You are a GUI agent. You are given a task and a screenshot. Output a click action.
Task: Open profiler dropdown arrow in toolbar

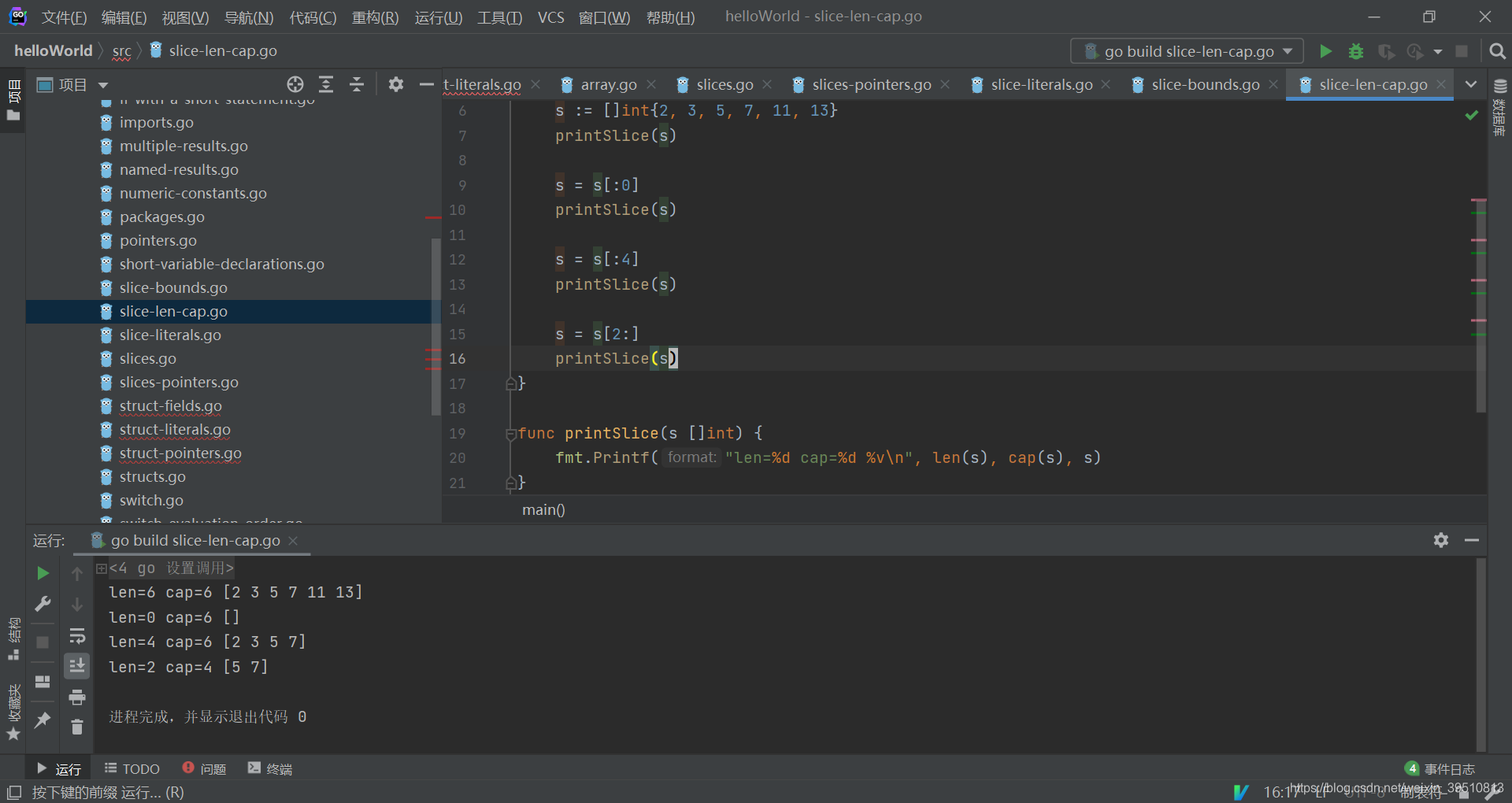1438,51
